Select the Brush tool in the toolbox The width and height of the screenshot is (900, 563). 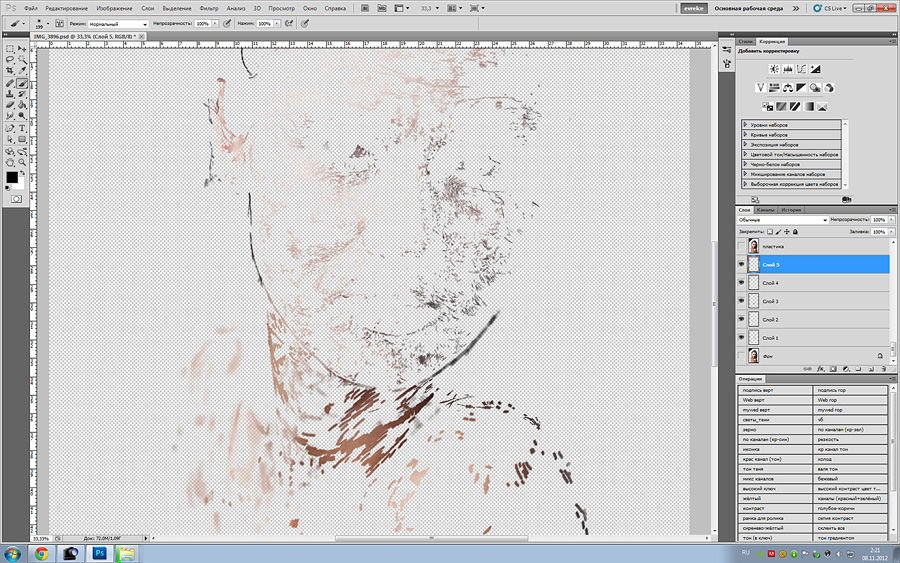tap(21, 84)
